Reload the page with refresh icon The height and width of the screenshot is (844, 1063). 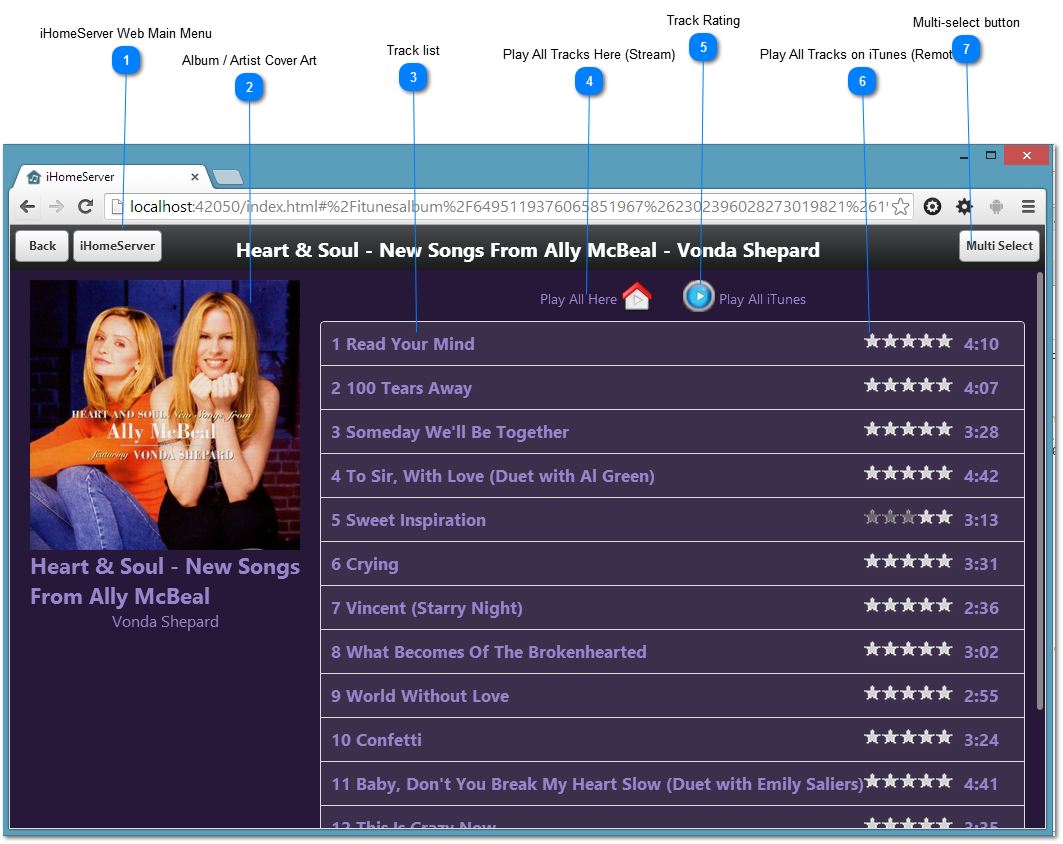click(x=85, y=207)
